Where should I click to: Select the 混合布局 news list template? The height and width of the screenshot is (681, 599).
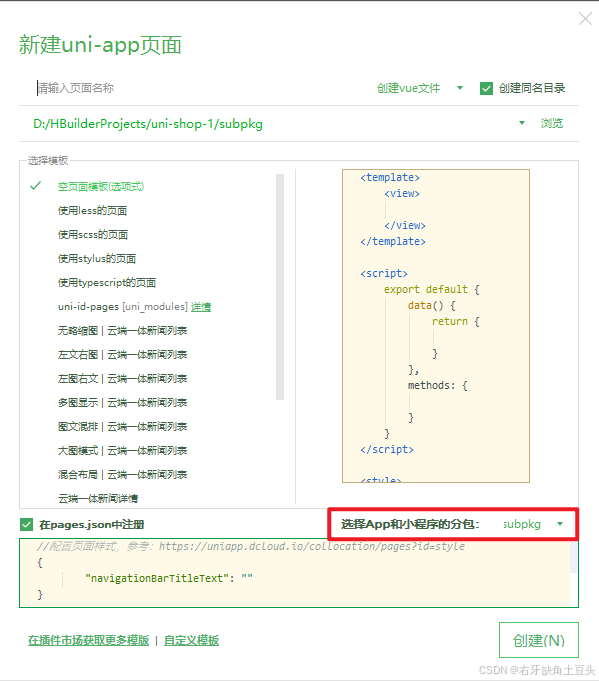click(122, 474)
